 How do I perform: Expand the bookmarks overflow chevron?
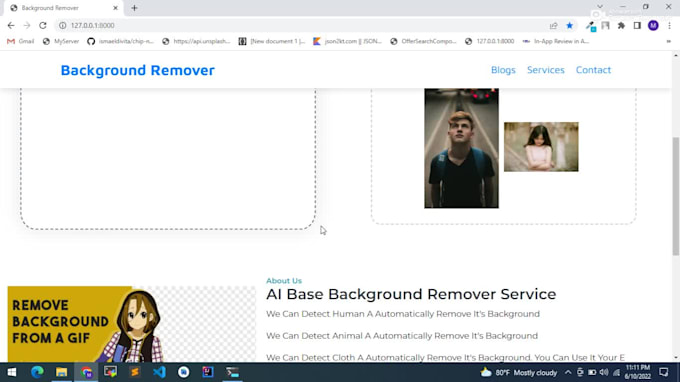tap(669, 41)
